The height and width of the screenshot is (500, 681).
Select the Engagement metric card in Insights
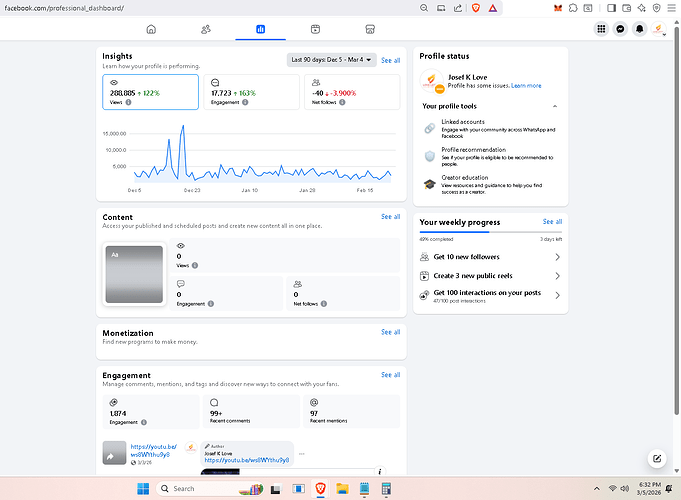(253, 92)
